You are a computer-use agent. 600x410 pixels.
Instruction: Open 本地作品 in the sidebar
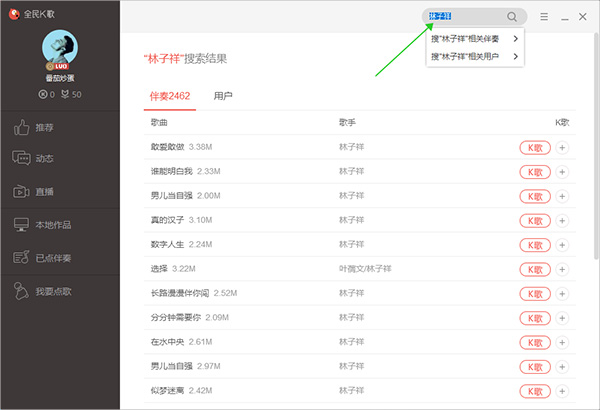click(x=52, y=226)
